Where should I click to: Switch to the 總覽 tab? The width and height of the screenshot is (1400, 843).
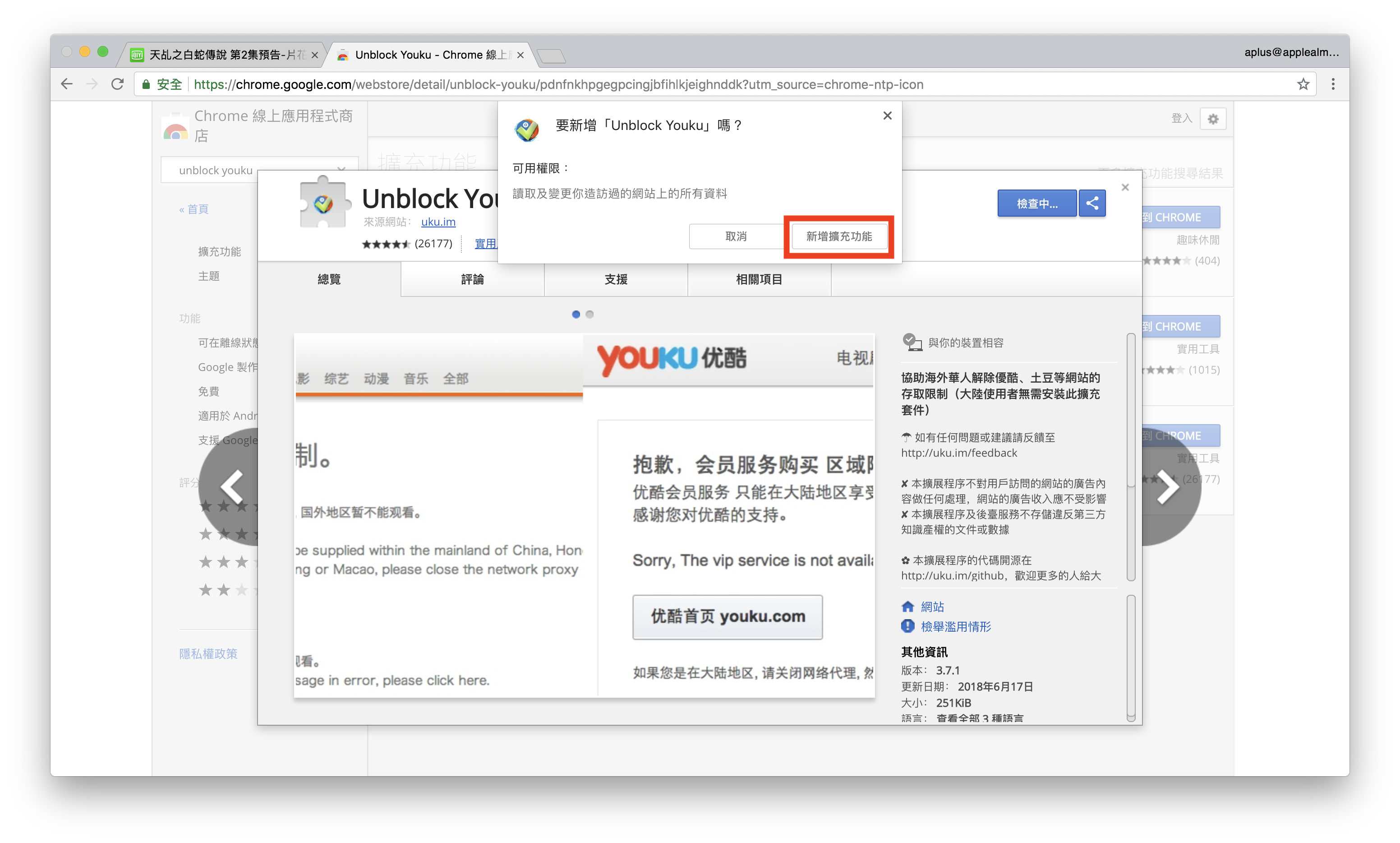329,279
